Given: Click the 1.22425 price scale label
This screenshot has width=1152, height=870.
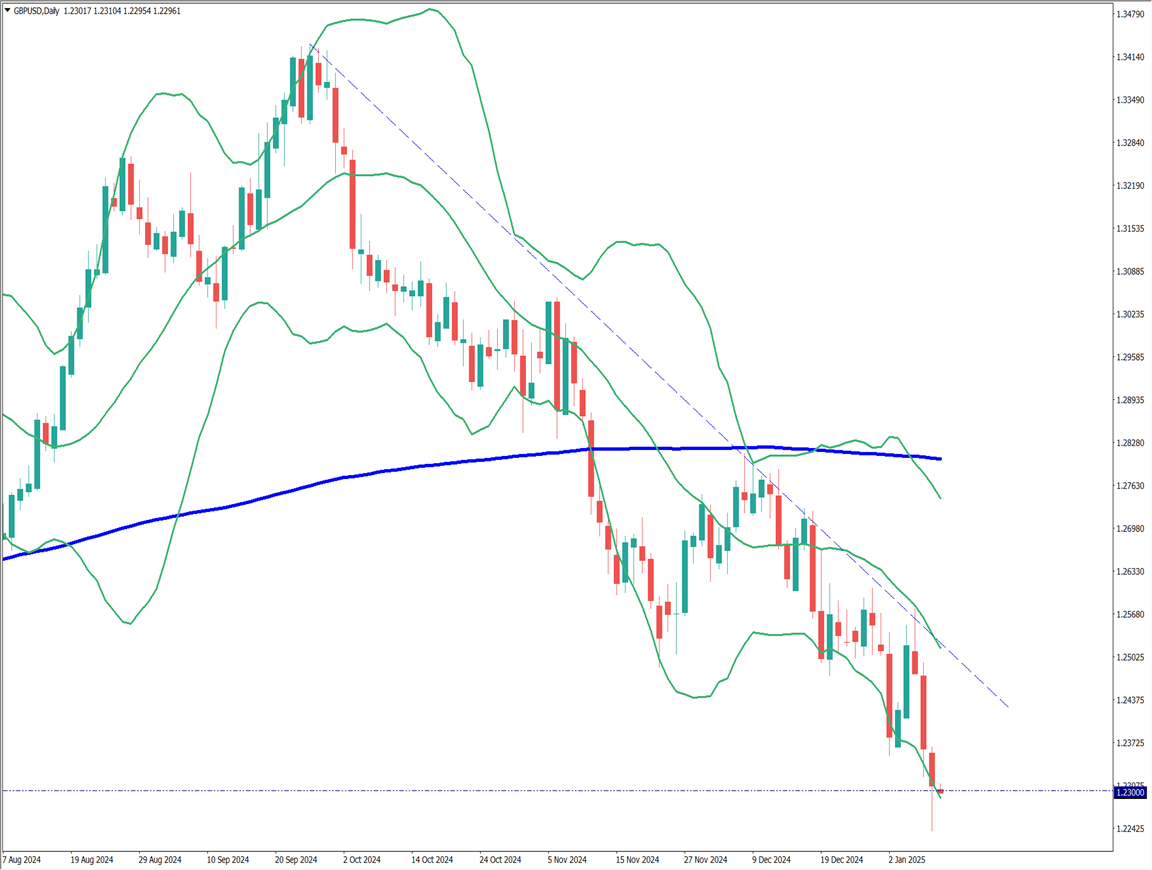Looking at the screenshot, I should [x=1131, y=829].
